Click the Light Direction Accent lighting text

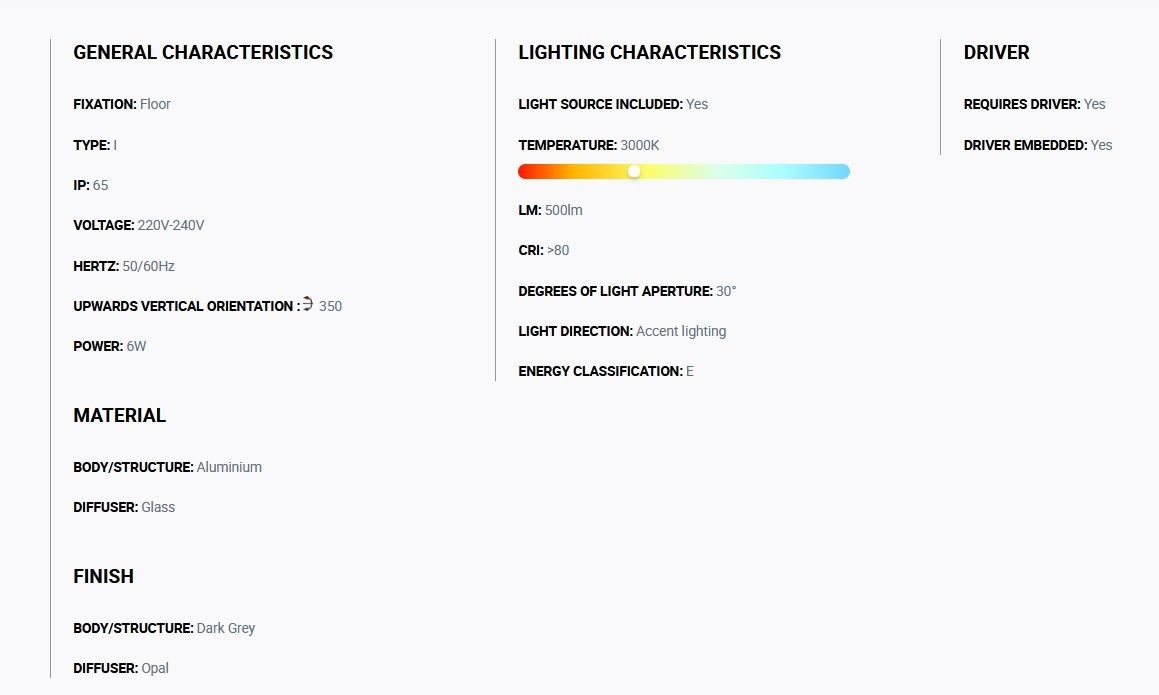681,331
